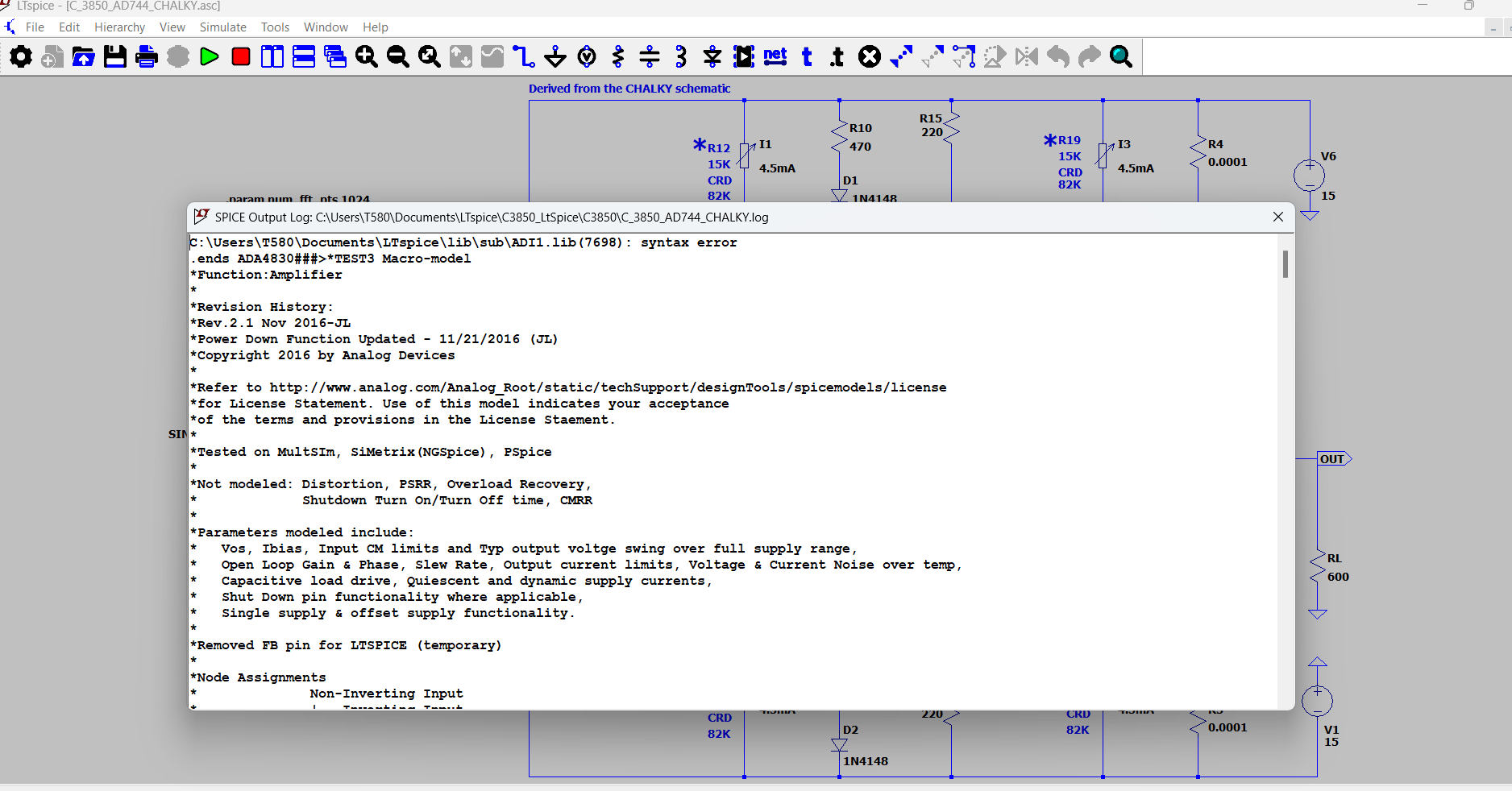Screen dimensions: 1512x791
Task: Zoom to fit with the magnifier icon
Action: pos(430,56)
